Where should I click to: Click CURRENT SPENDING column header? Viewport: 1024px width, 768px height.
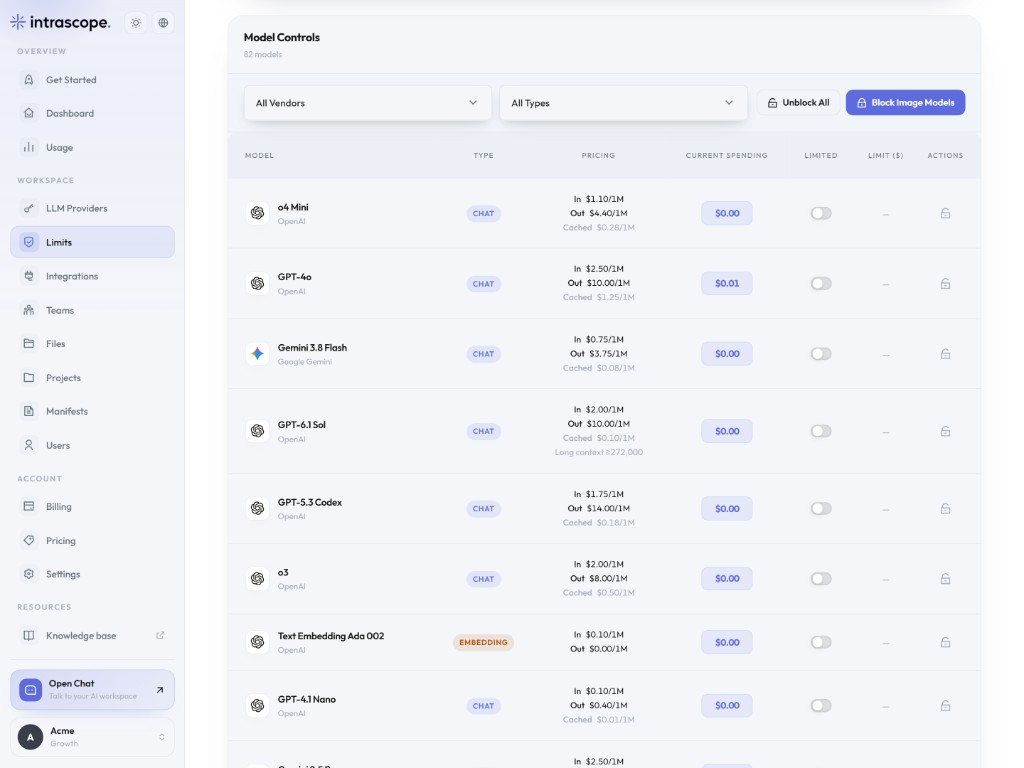coord(726,155)
